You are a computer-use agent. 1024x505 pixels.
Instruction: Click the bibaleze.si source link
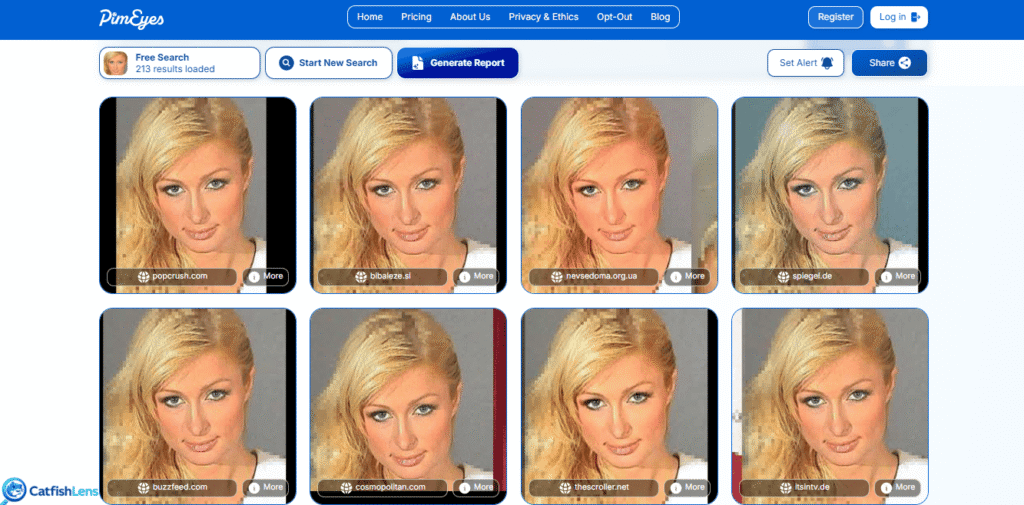[x=383, y=276]
